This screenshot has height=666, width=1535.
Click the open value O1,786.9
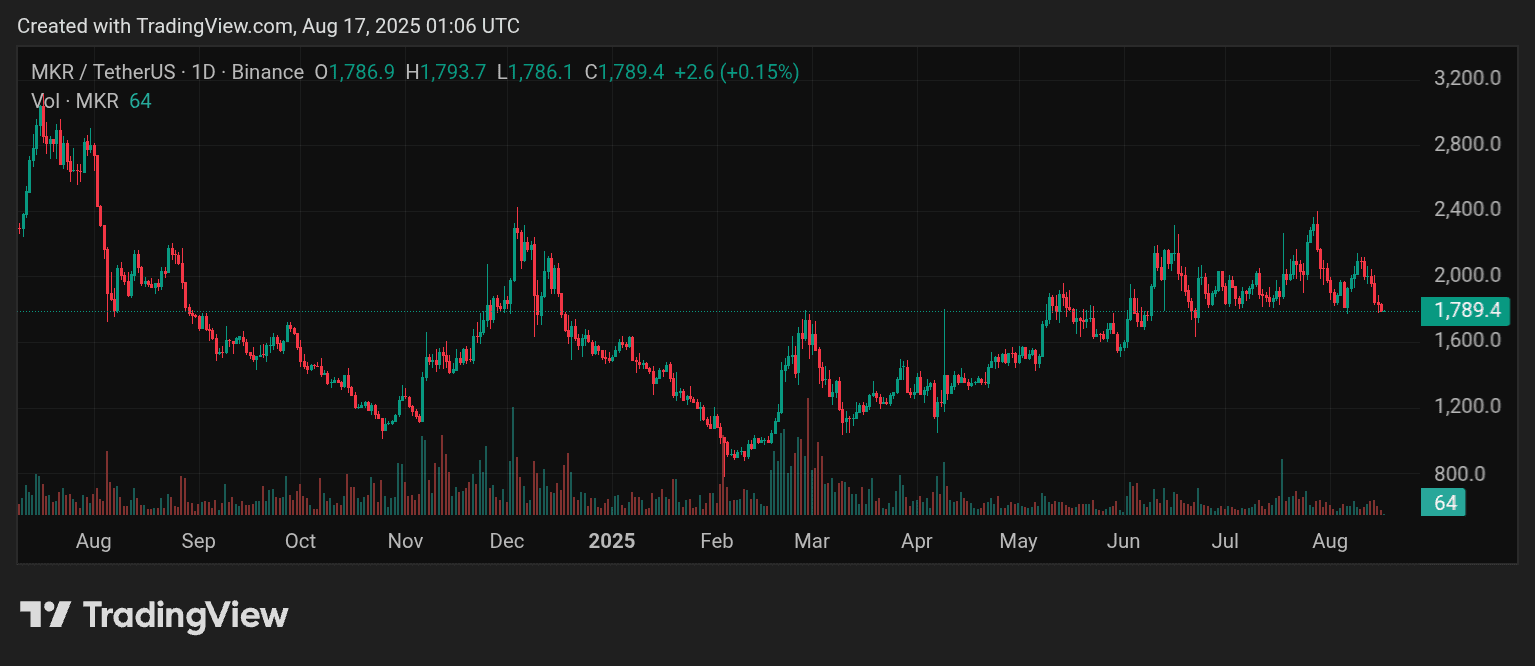coord(355,72)
